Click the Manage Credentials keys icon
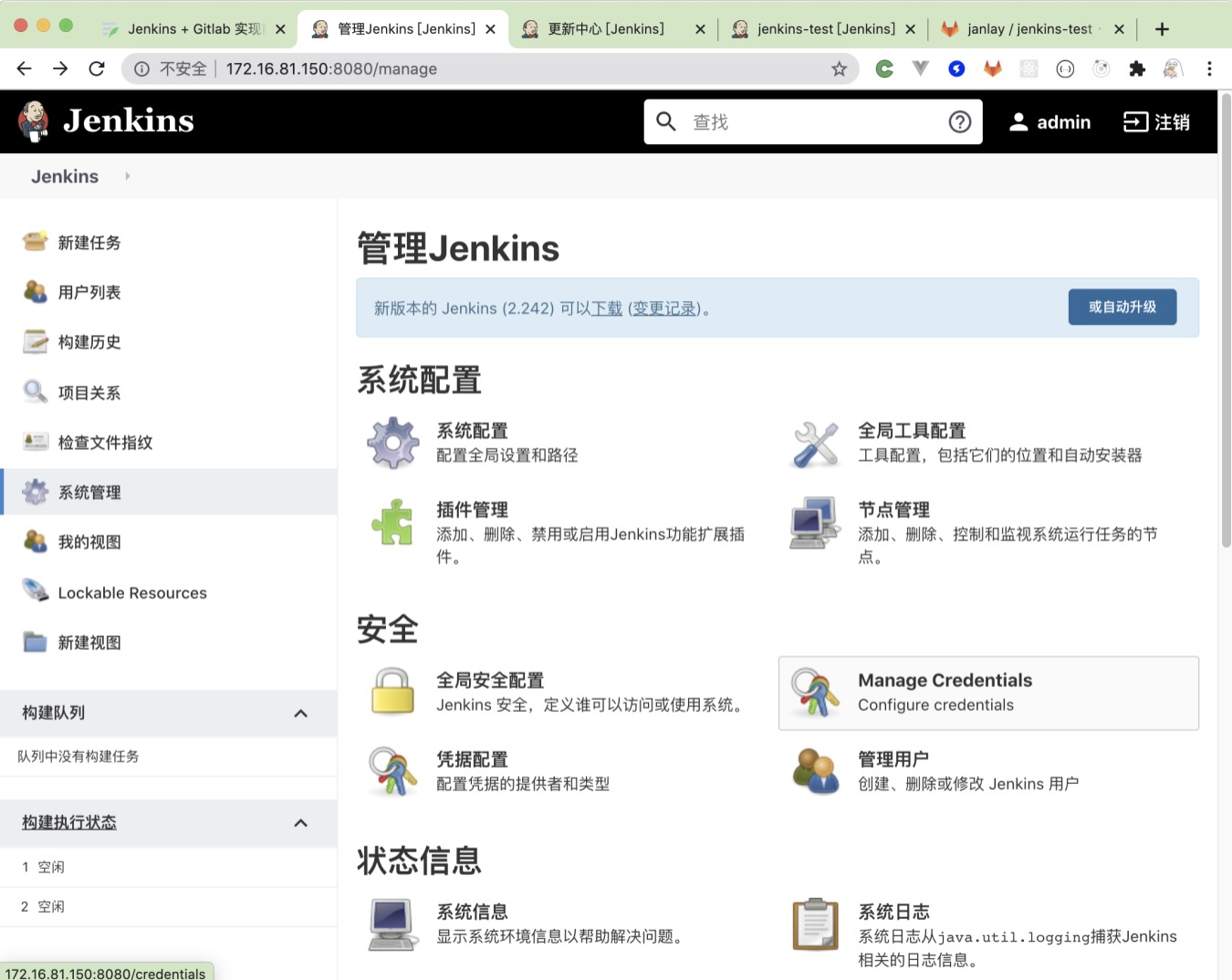The width and height of the screenshot is (1232, 980). (815, 693)
